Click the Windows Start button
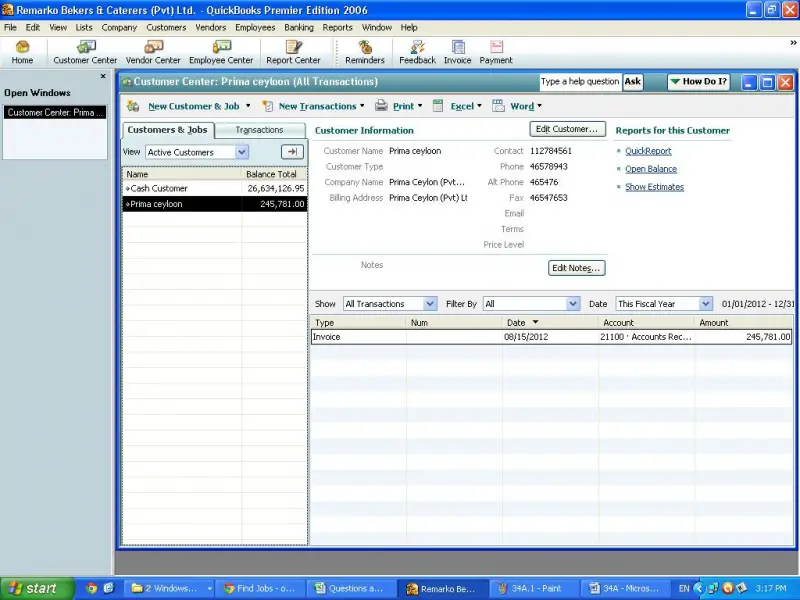The image size is (800, 600). coord(37,588)
